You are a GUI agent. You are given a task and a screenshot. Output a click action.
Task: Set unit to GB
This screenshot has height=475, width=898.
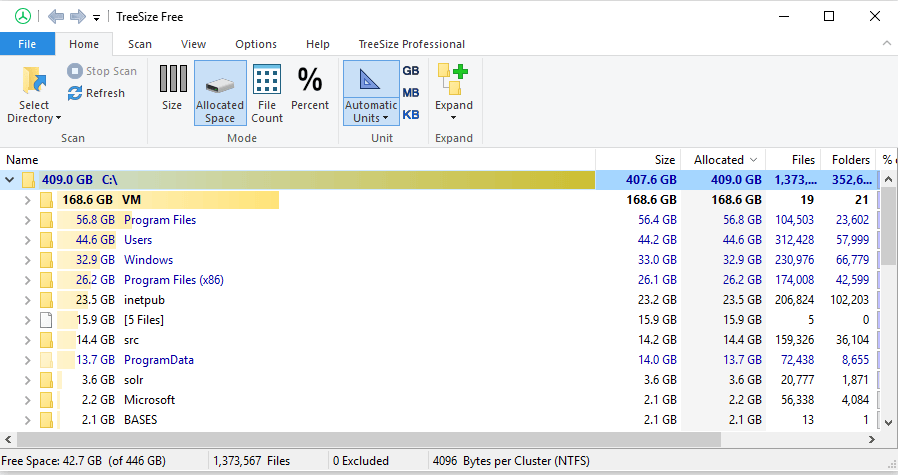pos(411,71)
